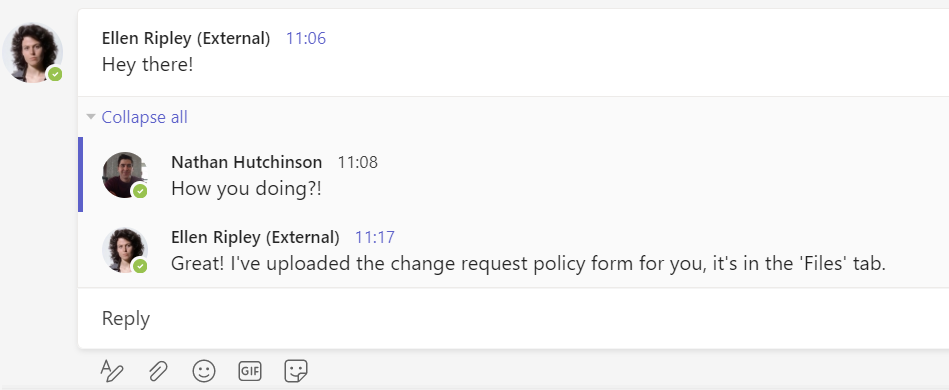Click the collapse triangle beside Collapse all

(x=91, y=116)
